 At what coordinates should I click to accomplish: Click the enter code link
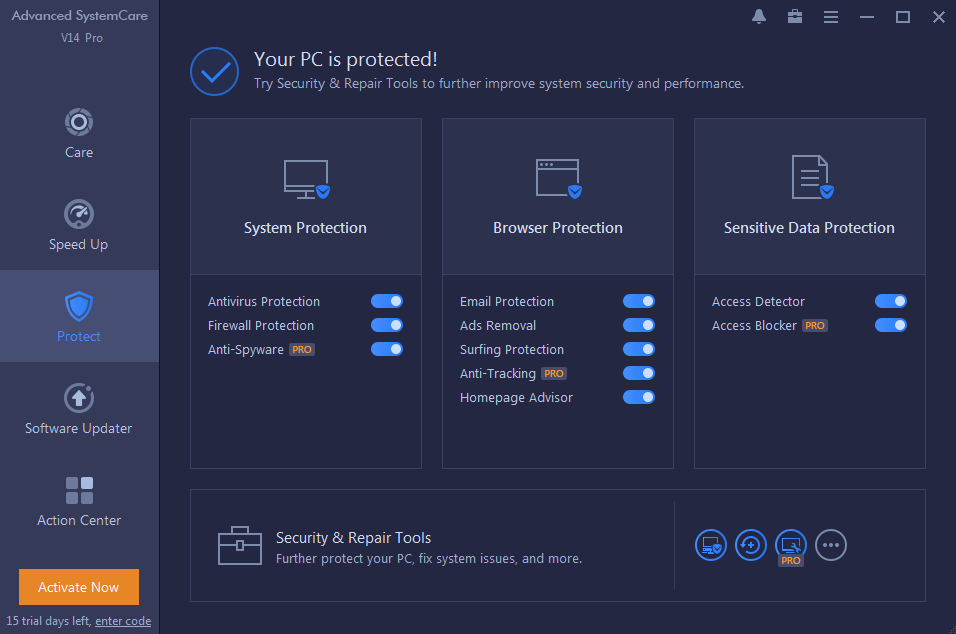pyautogui.click(x=123, y=621)
